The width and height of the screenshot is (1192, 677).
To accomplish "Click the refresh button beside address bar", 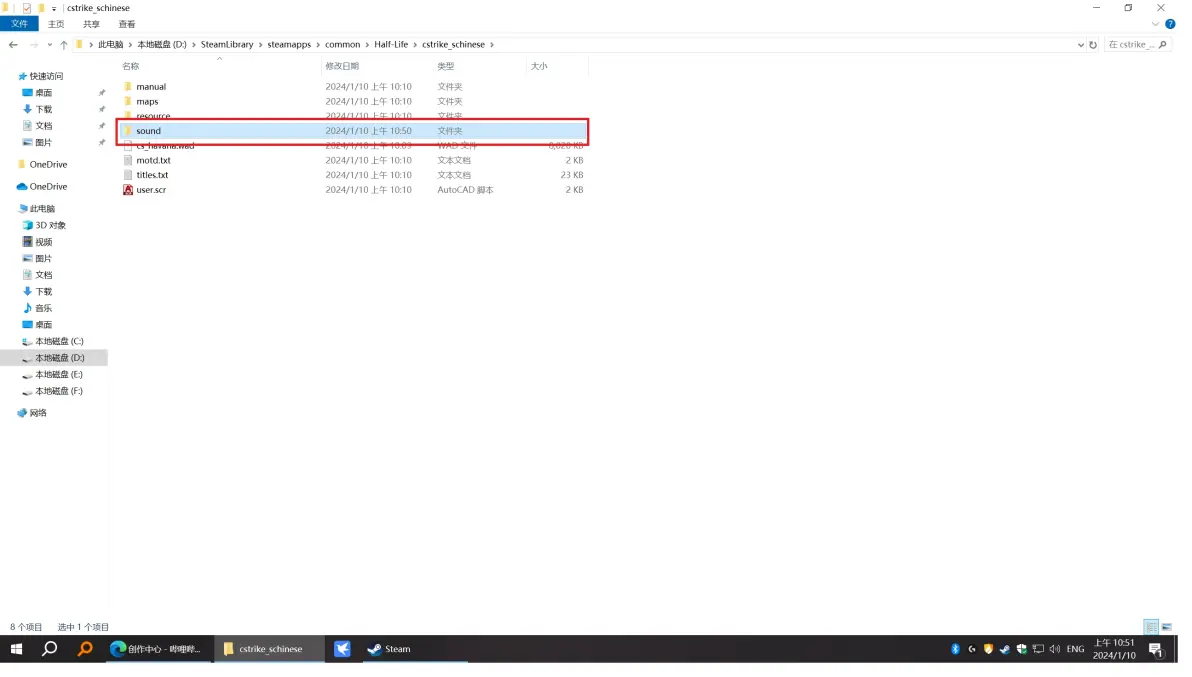I will tap(1092, 45).
